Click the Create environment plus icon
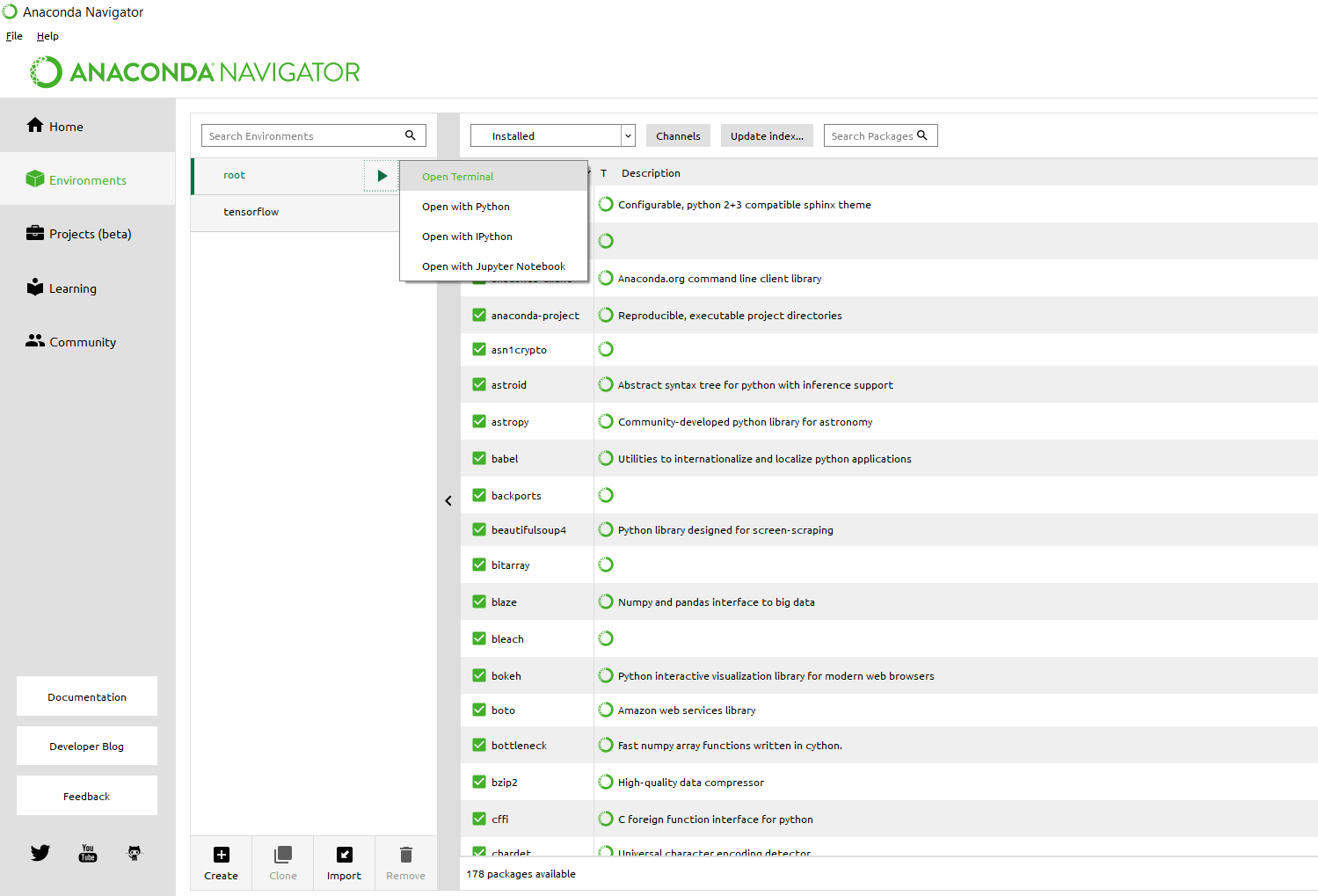Screen dimensions: 1318x896 click(222, 855)
